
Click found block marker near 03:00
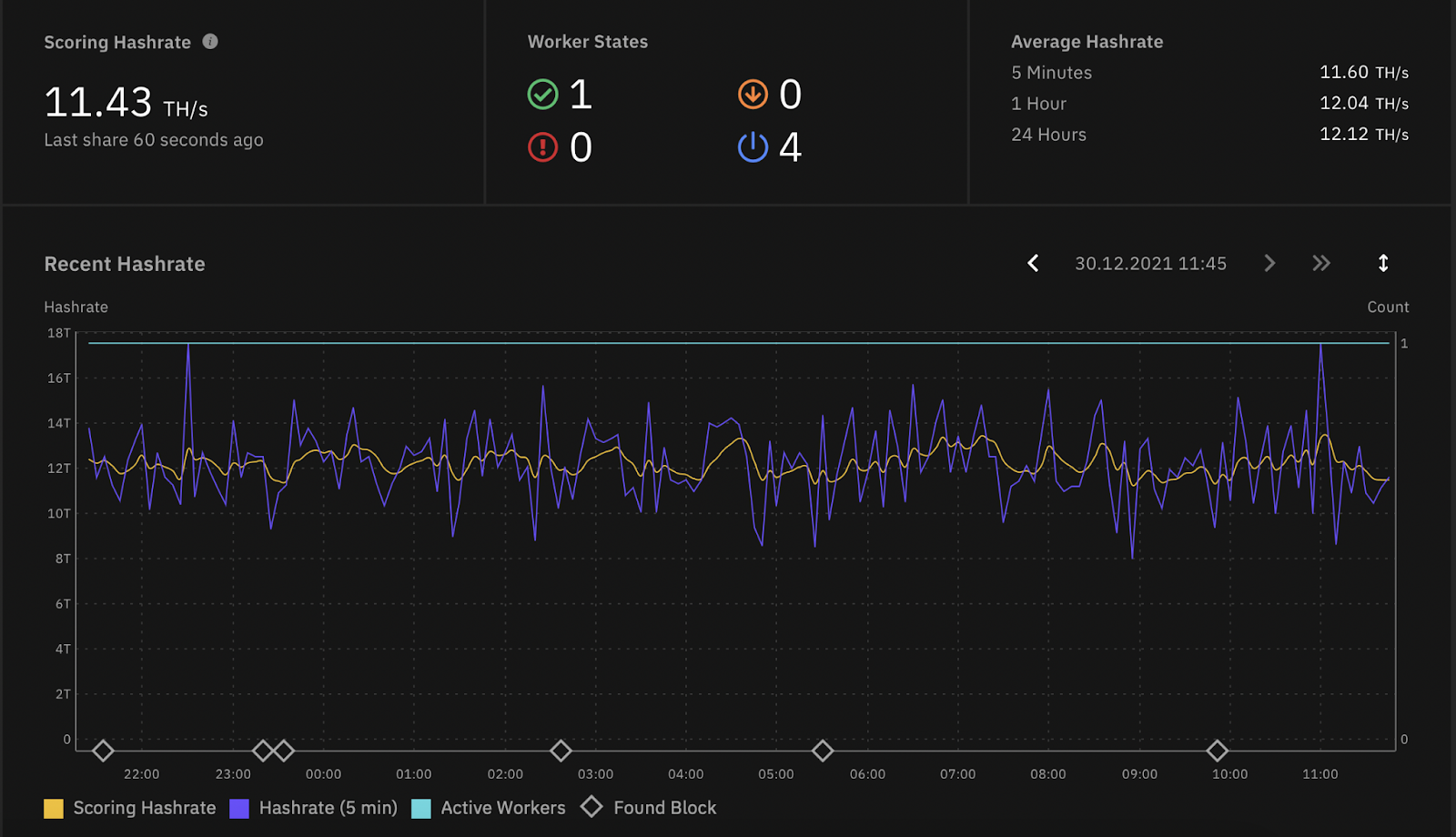pos(561,751)
